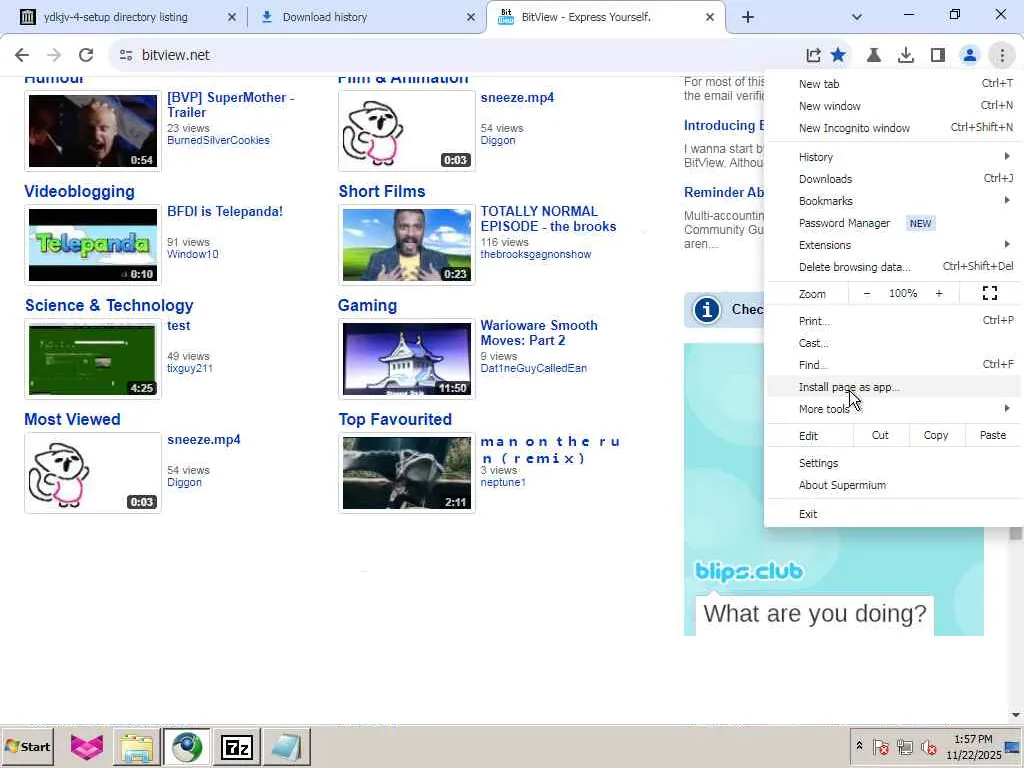Open About Supermium
This screenshot has height=768, width=1024.
pyautogui.click(x=893, y=485)
